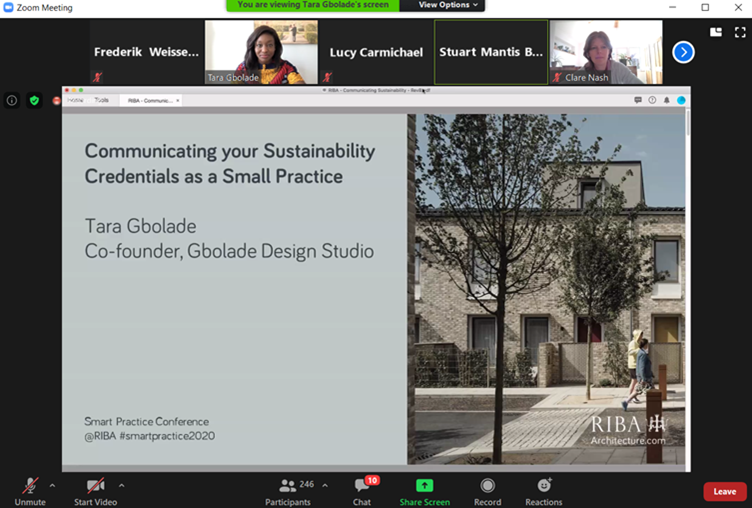The image size is (752, 508).
Task: Click the red mac close dot
Action: pos(67,90)
